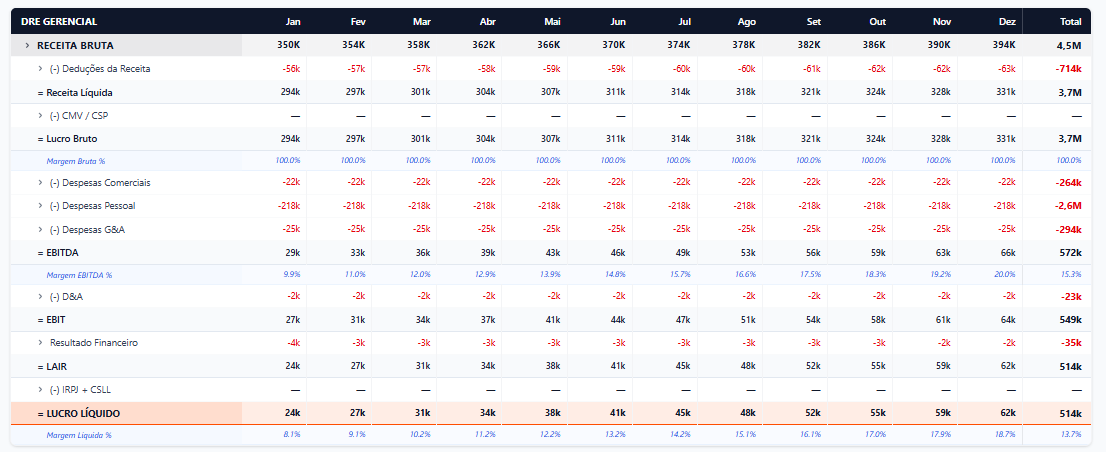The width and height of the screenshot is (1106, 452).
Task: Click the Receita Líquida total 3,7M cell
Action: [x=1069, y=92]
